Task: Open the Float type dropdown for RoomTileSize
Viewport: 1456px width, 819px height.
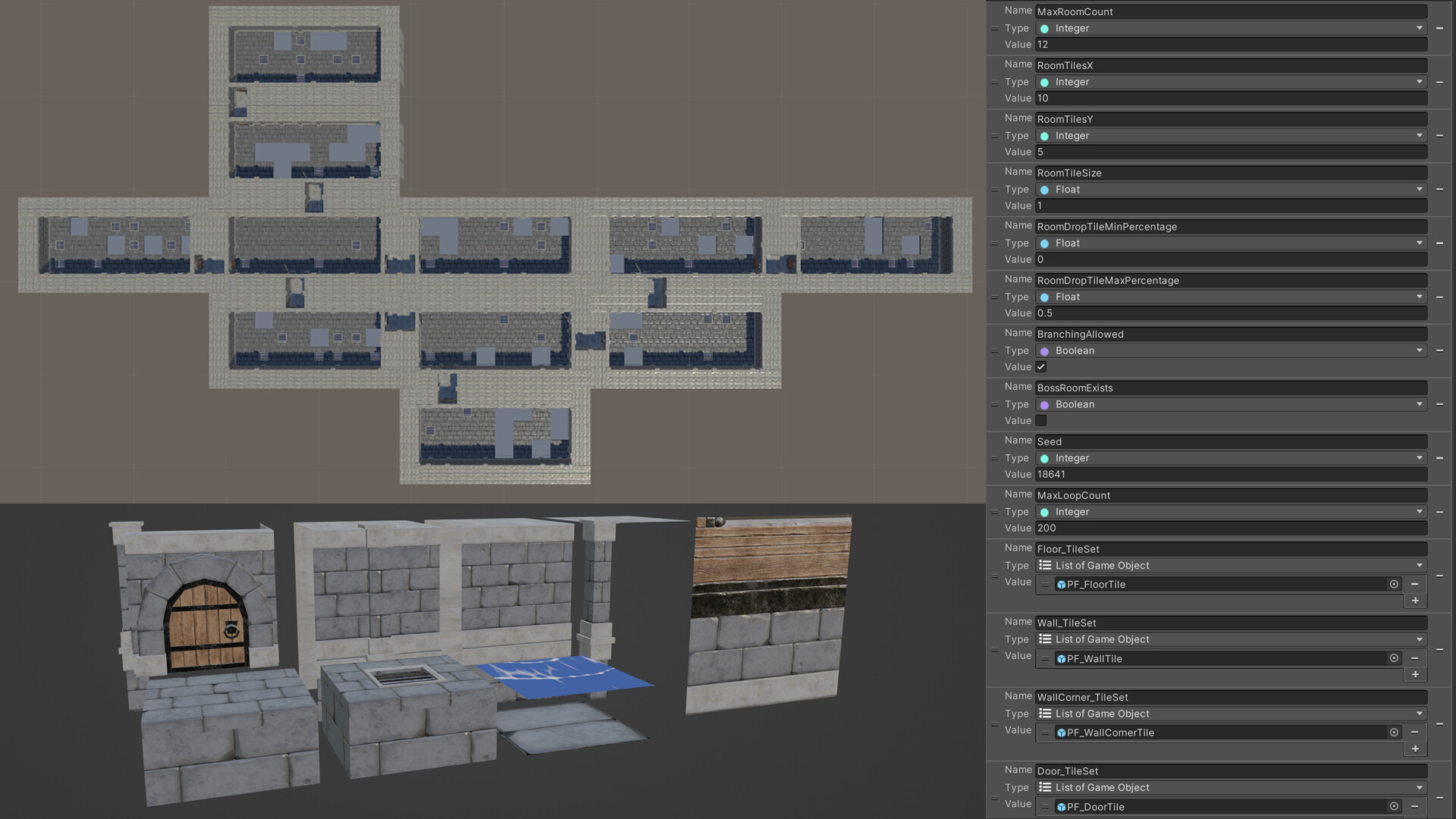Action: click(1419, 189)
